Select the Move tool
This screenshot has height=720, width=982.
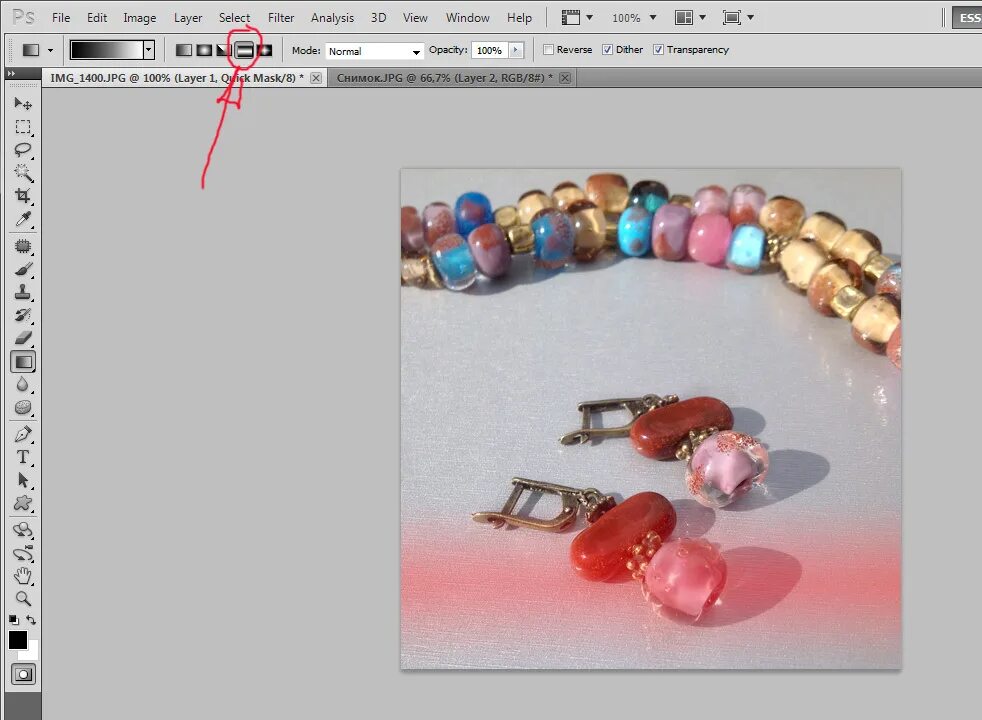pyautogui.click(x=23, y=103)
